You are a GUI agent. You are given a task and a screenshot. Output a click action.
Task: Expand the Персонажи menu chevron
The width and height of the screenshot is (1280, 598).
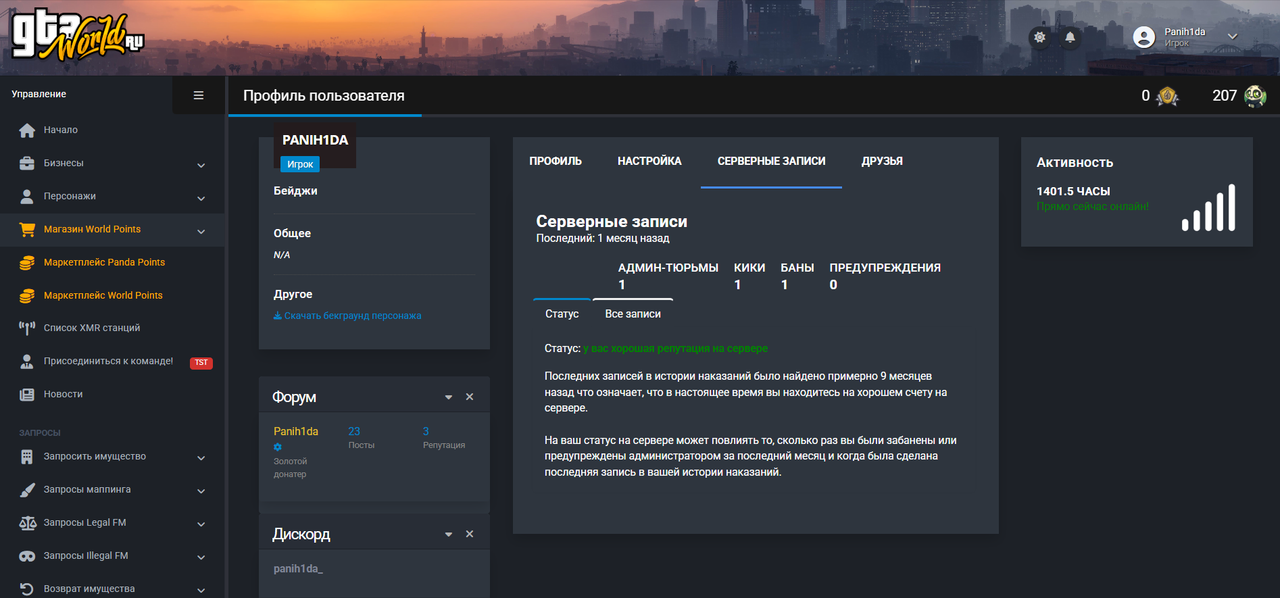201,198
